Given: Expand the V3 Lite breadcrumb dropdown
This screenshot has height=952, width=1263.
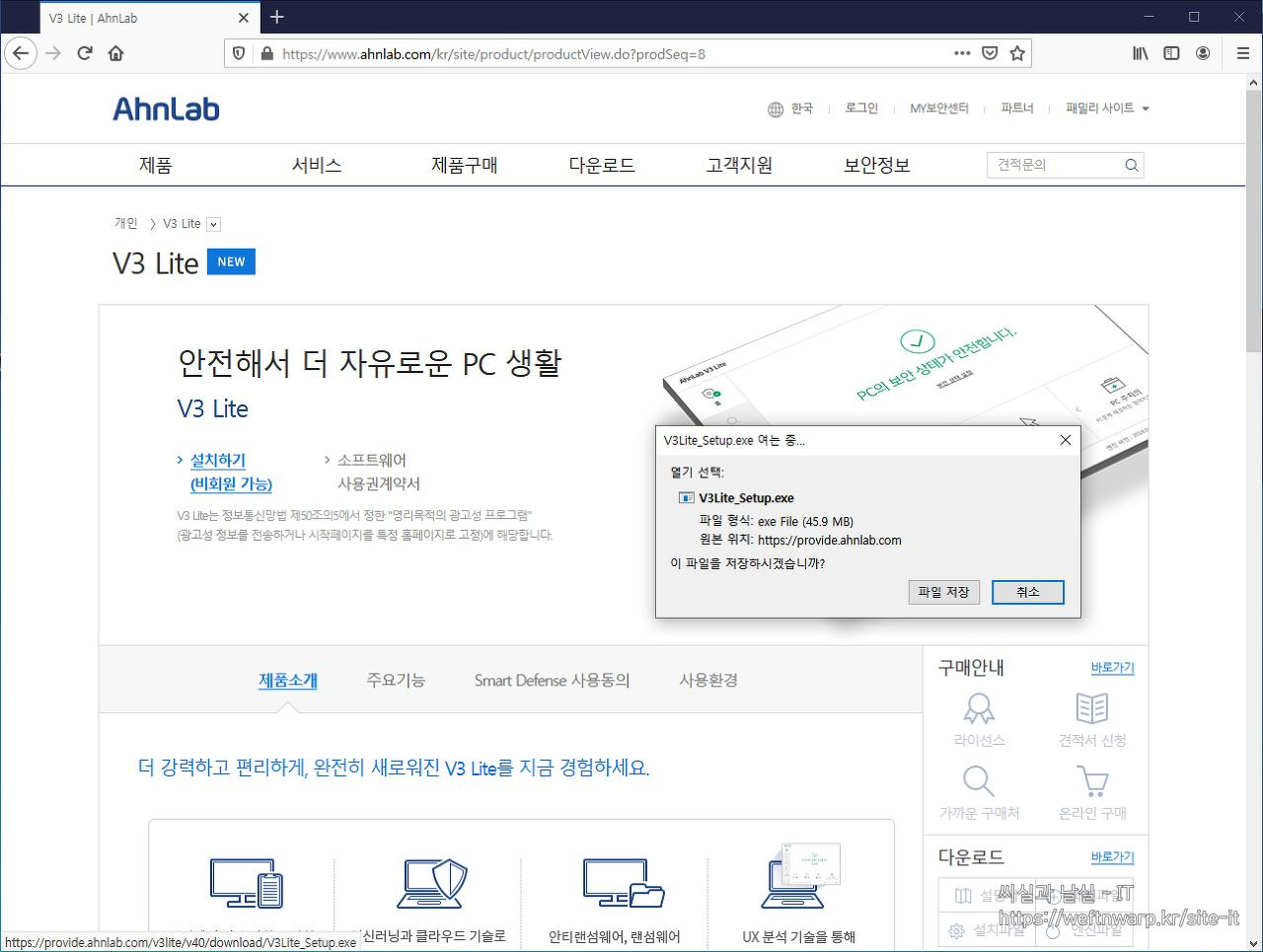Looking at the screenshot, I should [x=213, y=224].
